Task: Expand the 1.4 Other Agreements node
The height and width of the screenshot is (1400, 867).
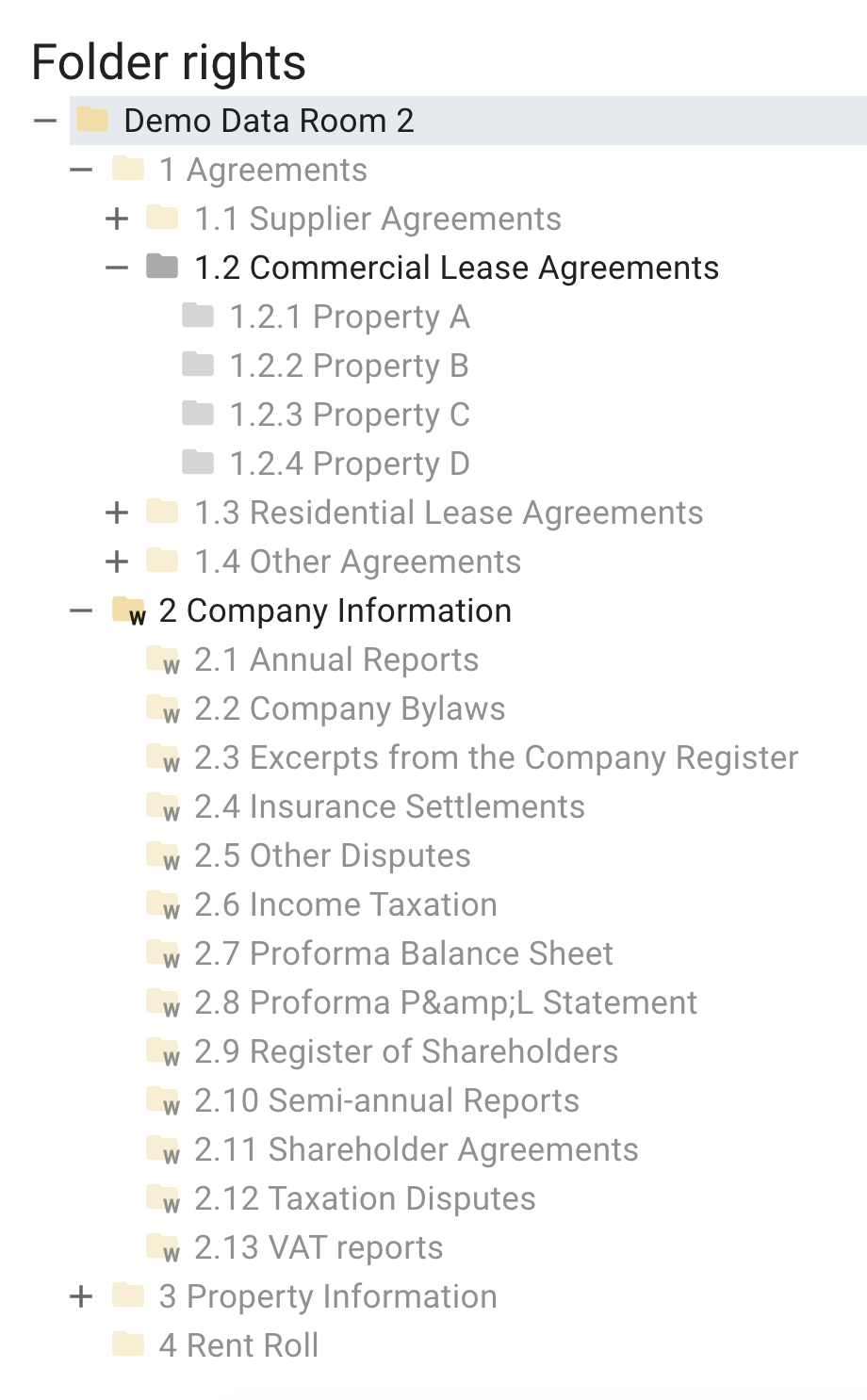Action: click(117, 561)
